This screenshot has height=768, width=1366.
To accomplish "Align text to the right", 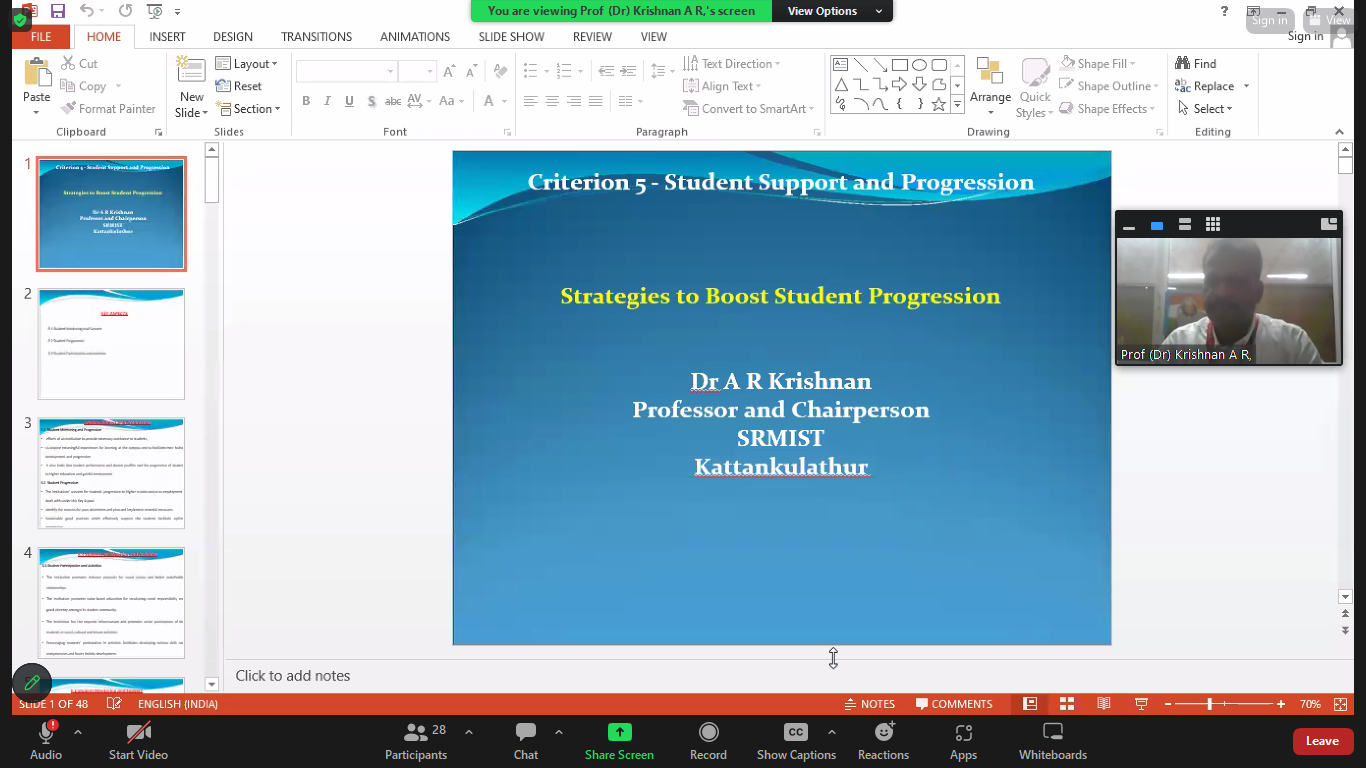I will pyautogui.click(x=574, y=101).
